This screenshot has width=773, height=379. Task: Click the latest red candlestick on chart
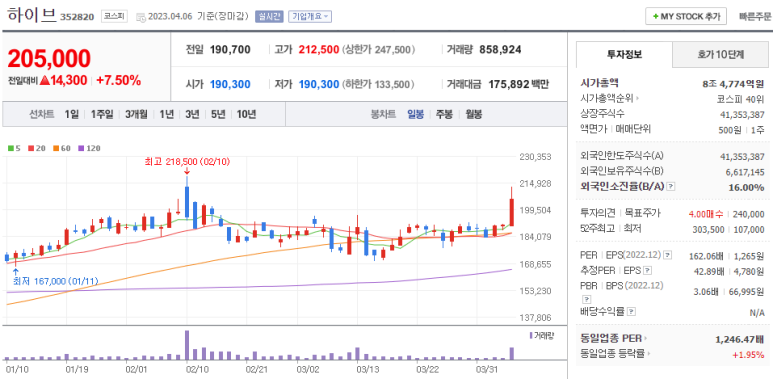[512, 207]
